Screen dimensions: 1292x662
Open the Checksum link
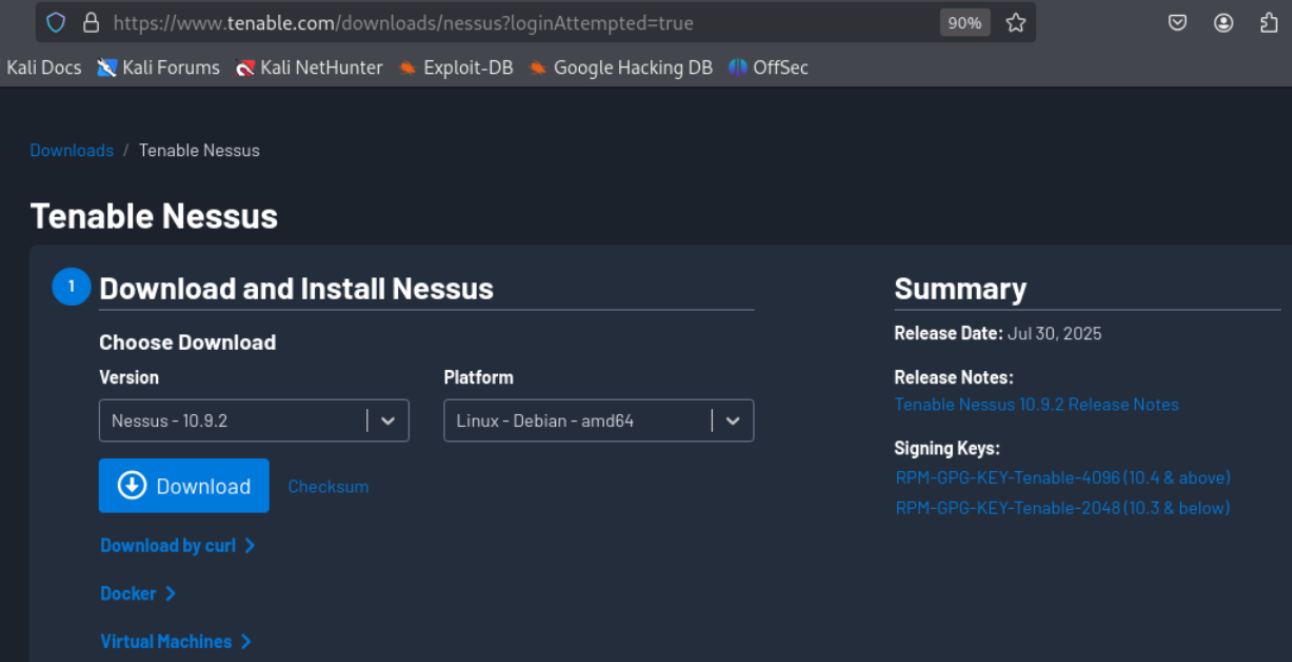tap(328, 487)
